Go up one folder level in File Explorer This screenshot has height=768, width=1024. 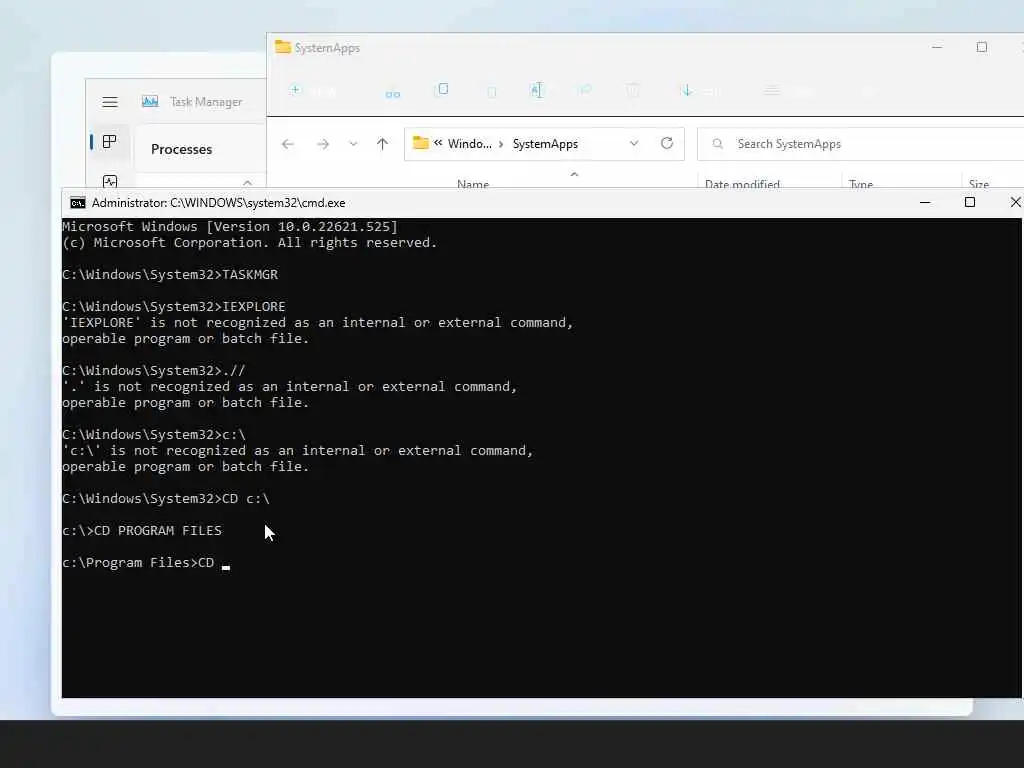(x=382, y=144)
